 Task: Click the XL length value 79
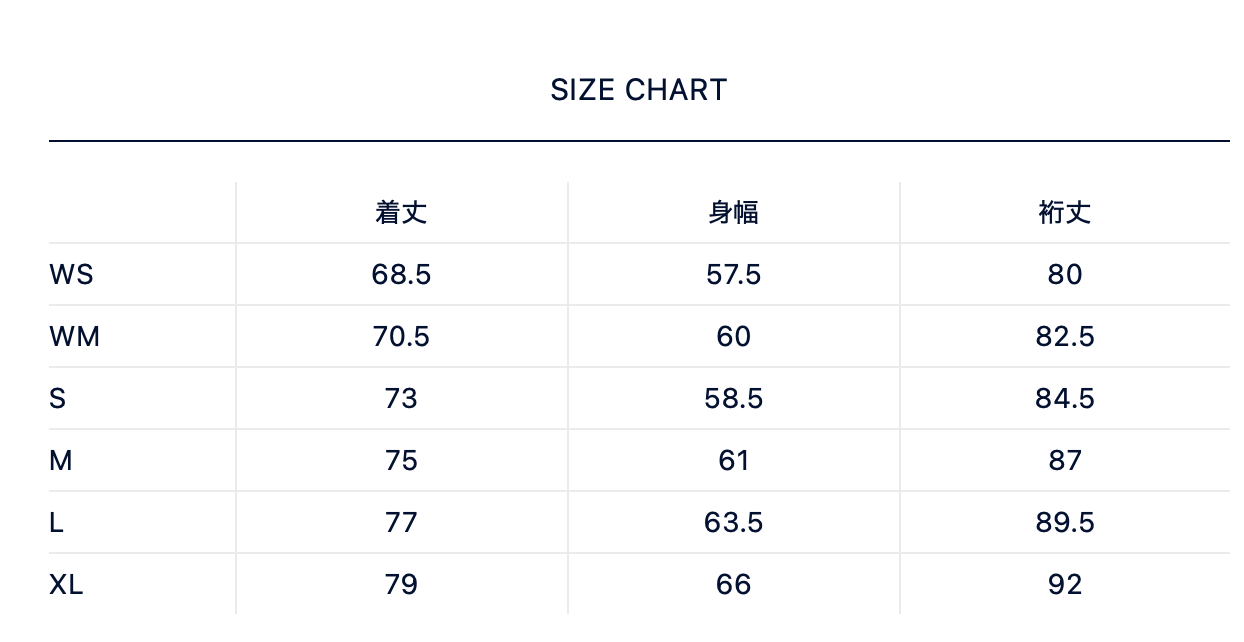click(x=401, y=584)
